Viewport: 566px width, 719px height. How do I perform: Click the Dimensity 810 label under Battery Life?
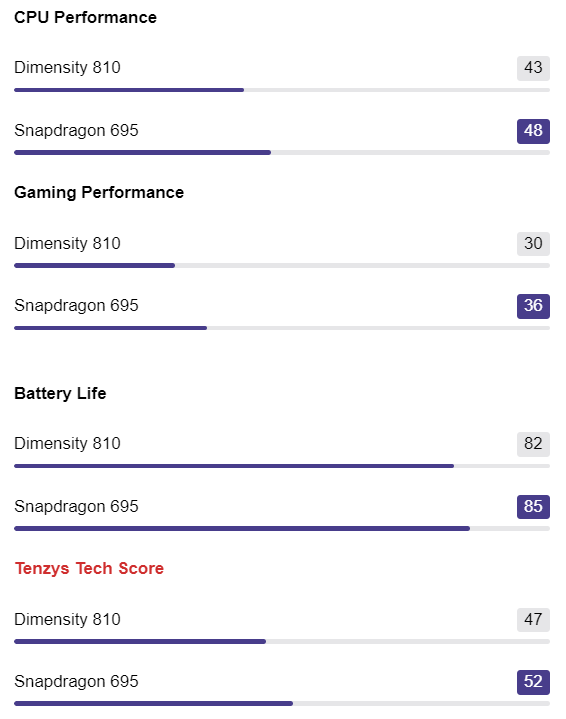(67, 443)
